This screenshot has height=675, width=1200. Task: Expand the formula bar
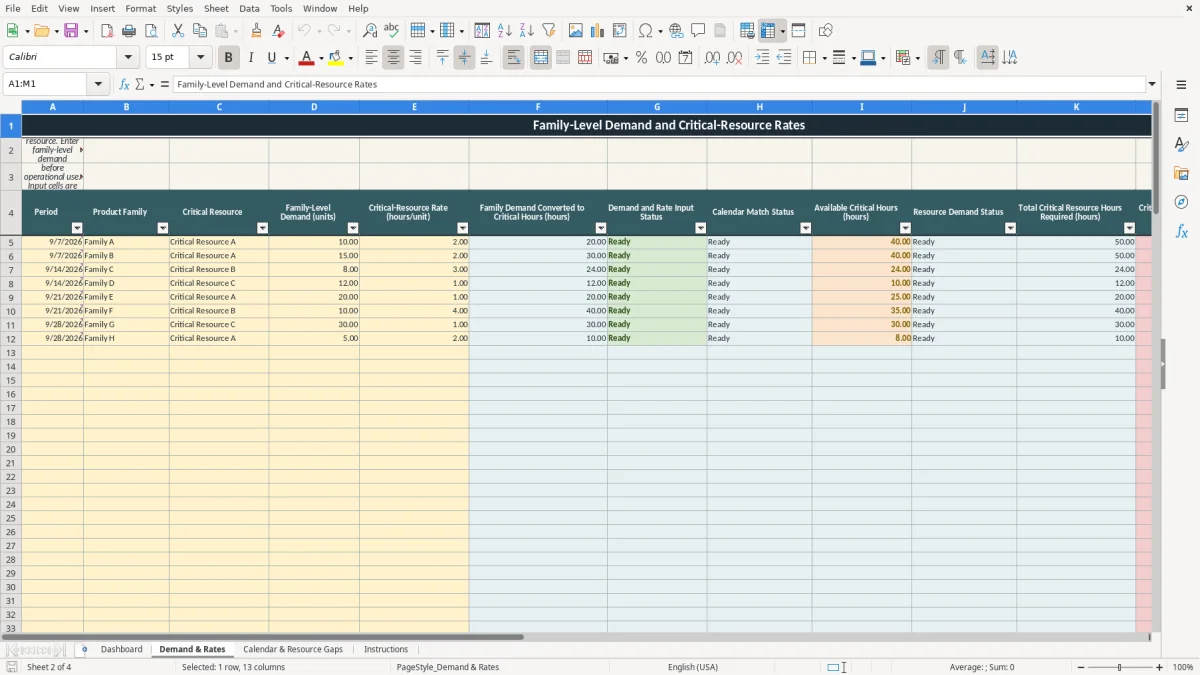(1152, 85)
